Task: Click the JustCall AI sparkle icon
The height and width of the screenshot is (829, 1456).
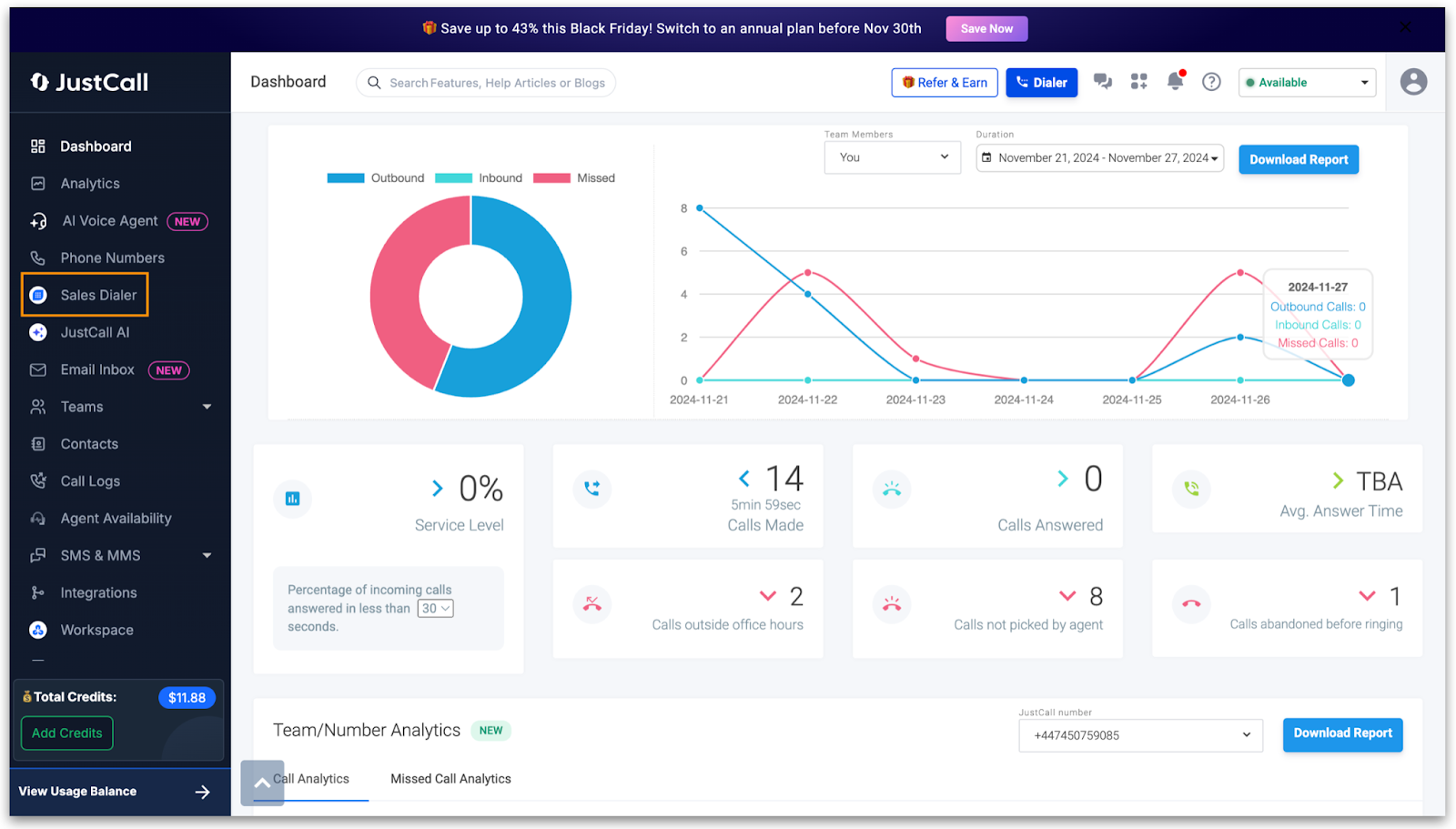Action: (x=38, y=332)
